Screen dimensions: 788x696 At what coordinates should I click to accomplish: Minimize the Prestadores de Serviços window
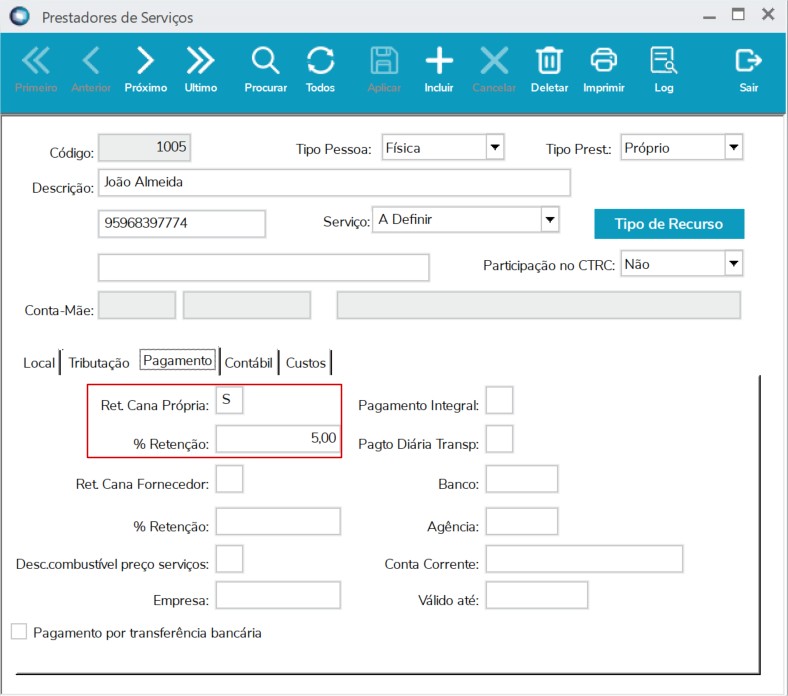709,16
